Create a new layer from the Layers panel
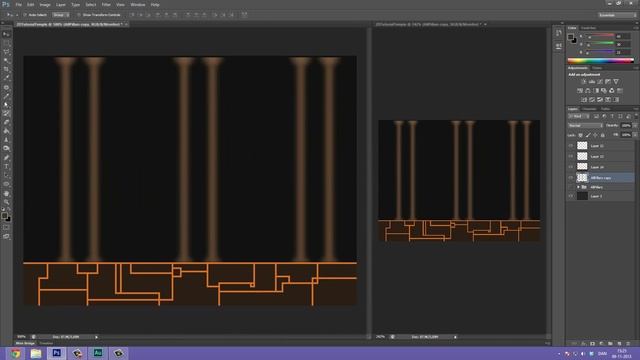Screen dimensions: 640x360 point(619,344)
